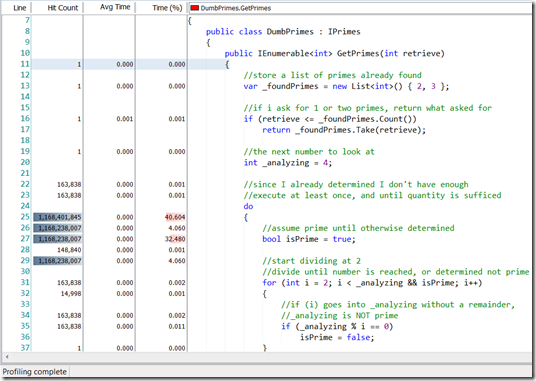Click the '//start dividing at 2' comment
This screenshot has height=381, width=536.
(311, 261)
